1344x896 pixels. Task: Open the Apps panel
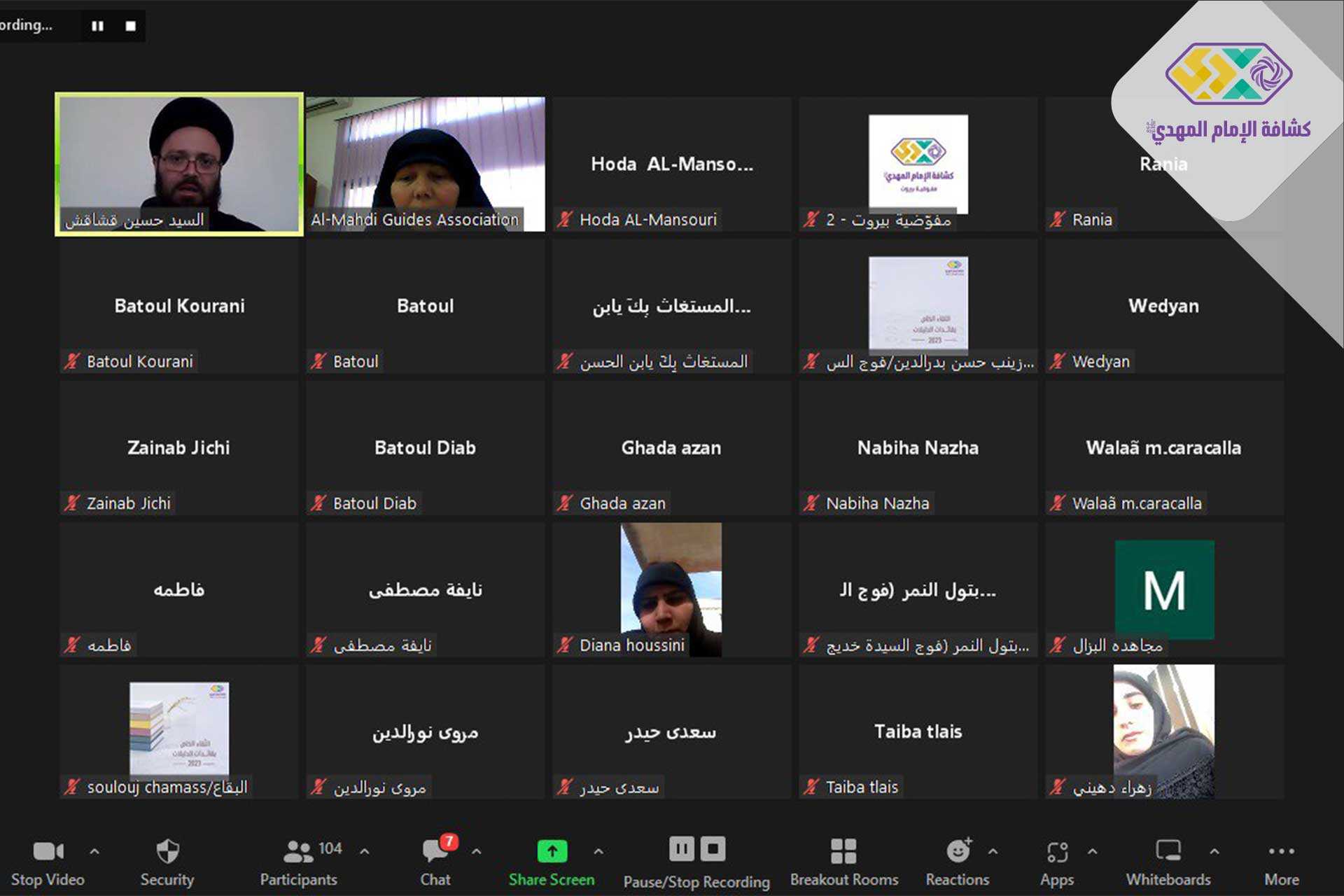1057,851
